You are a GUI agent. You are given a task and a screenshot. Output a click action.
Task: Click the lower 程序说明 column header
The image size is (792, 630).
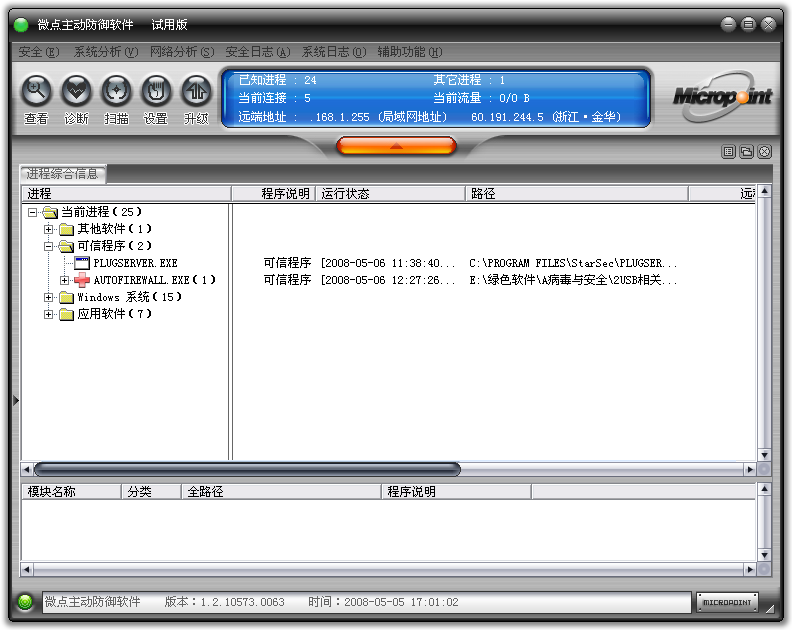pyautogui.click(x=457, y=492)
